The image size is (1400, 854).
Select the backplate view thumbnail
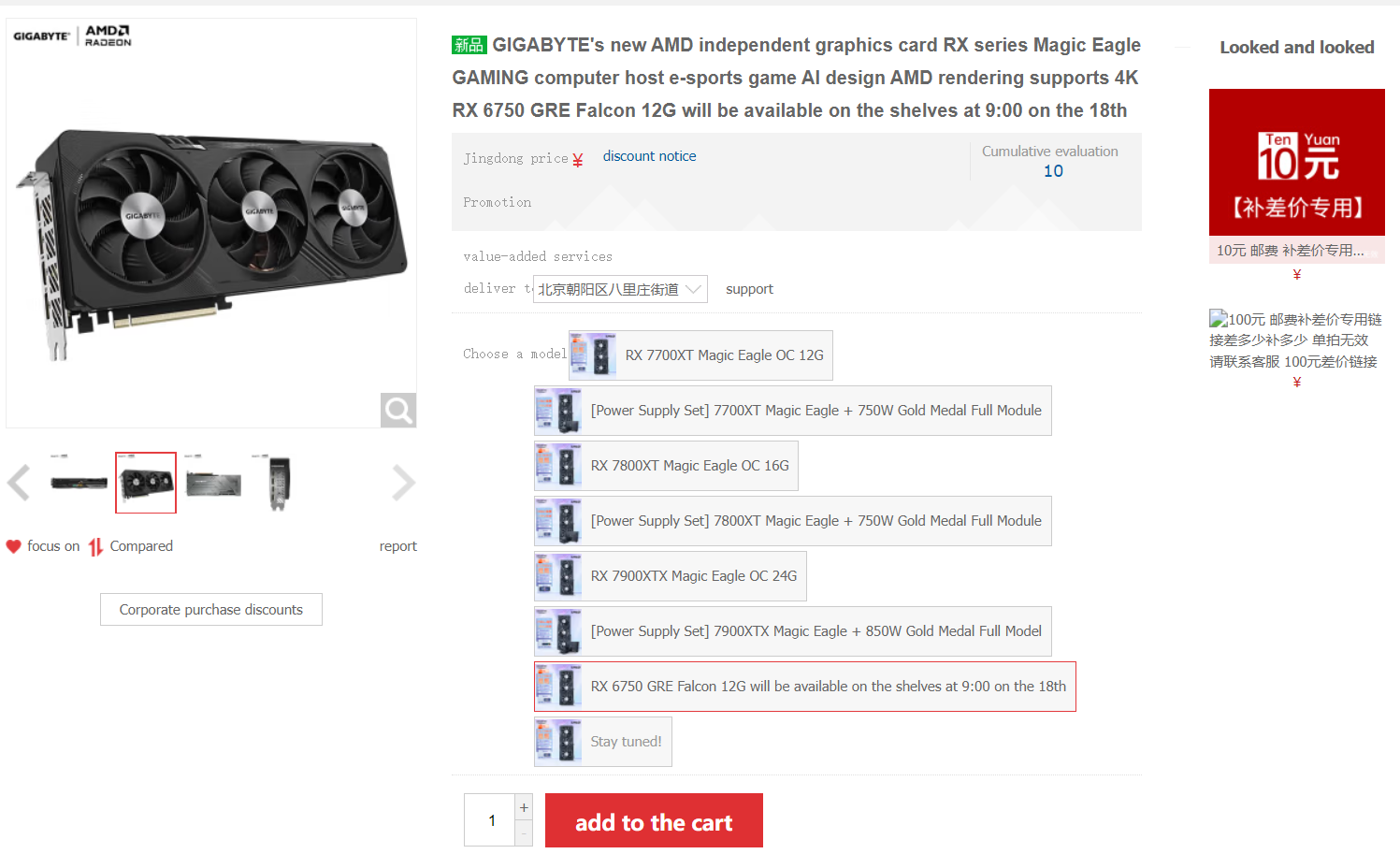[213, 483]
